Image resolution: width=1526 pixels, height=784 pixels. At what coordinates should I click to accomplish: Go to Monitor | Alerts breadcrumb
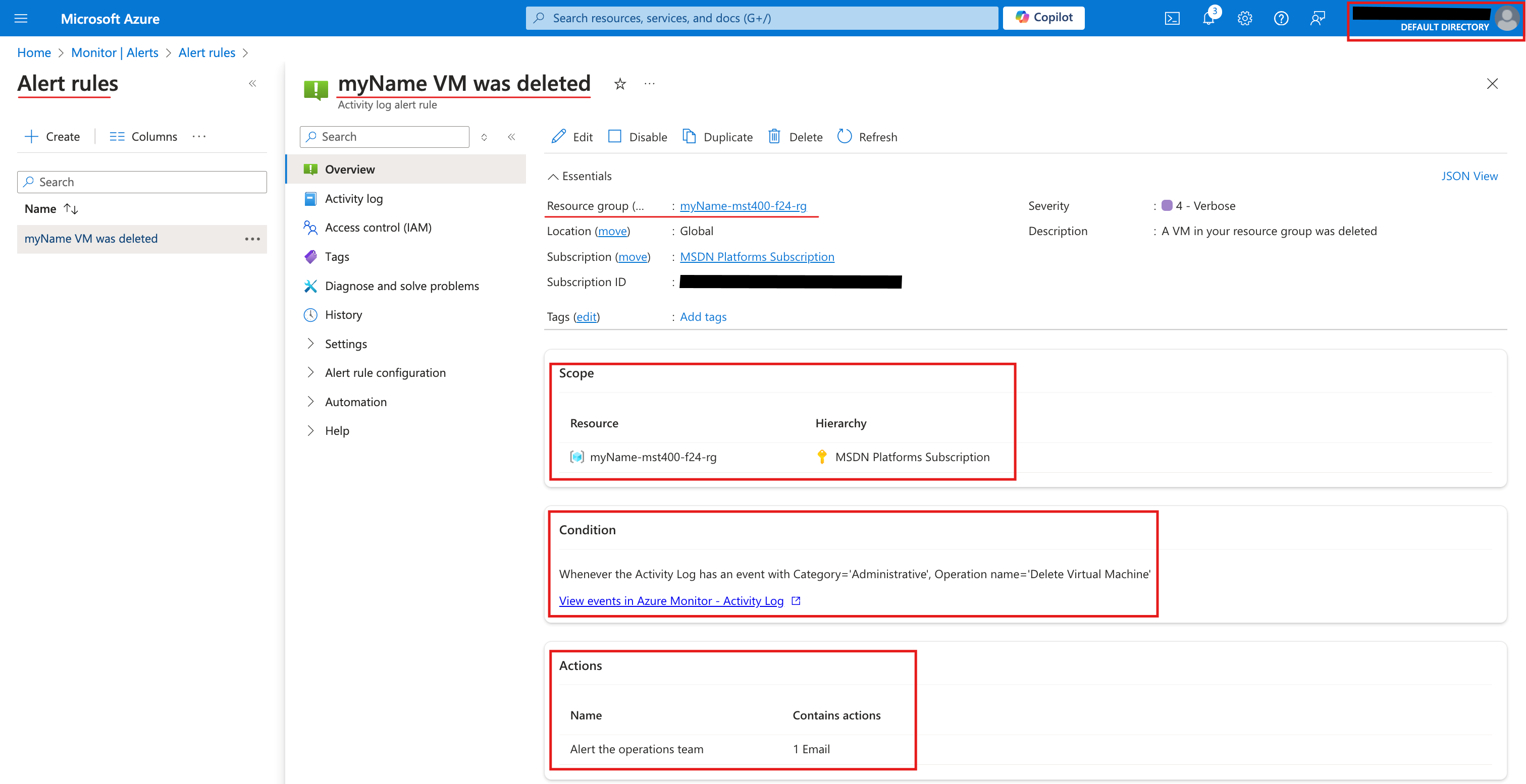114,52
